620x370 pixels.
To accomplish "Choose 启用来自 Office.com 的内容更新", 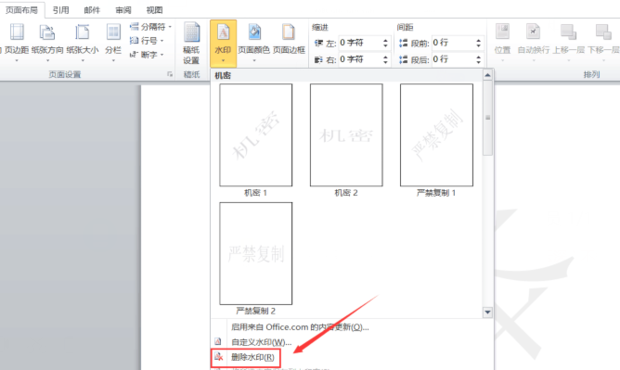I will [x=300, y=327].
